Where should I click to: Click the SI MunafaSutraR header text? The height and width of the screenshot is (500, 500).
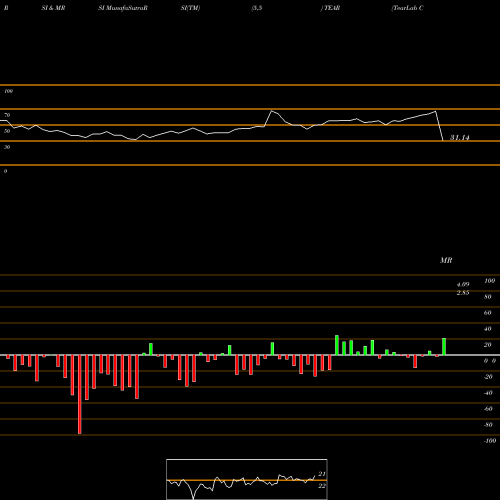[x=123, y=8]
